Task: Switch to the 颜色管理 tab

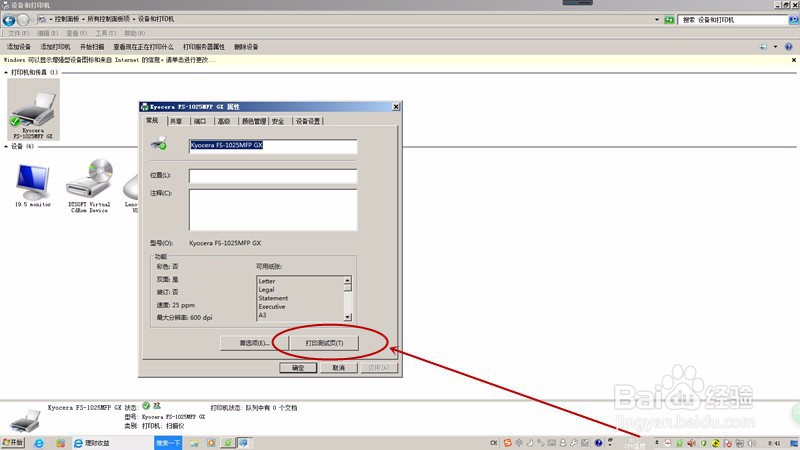Action: pyautogui.click(x=254, y=121)
